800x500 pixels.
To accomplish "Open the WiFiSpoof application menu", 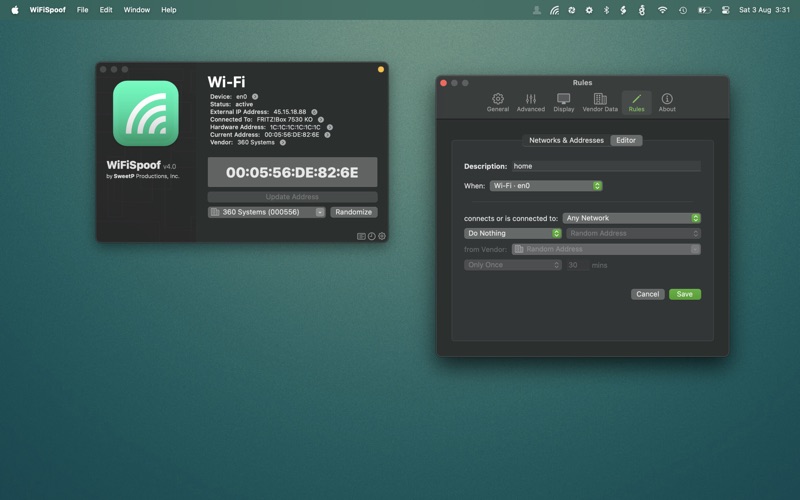I will [47, 10].
